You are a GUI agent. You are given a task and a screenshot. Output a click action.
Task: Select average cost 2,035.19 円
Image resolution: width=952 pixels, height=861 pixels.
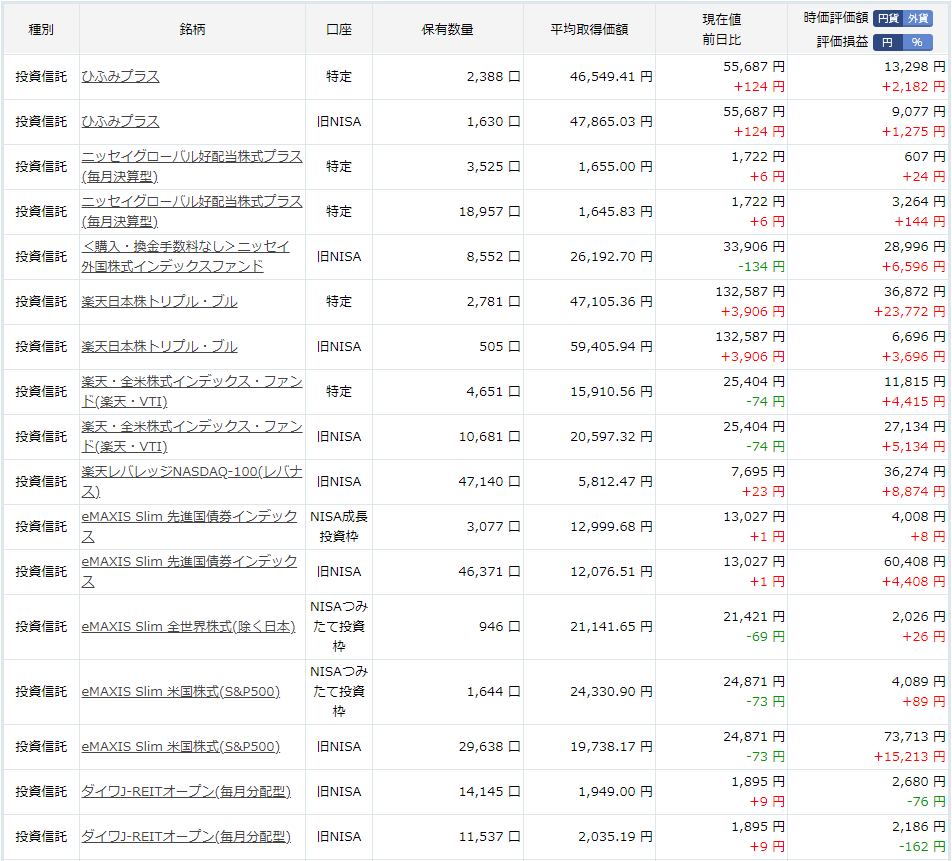pyautogui.click(x=615, y=837)
